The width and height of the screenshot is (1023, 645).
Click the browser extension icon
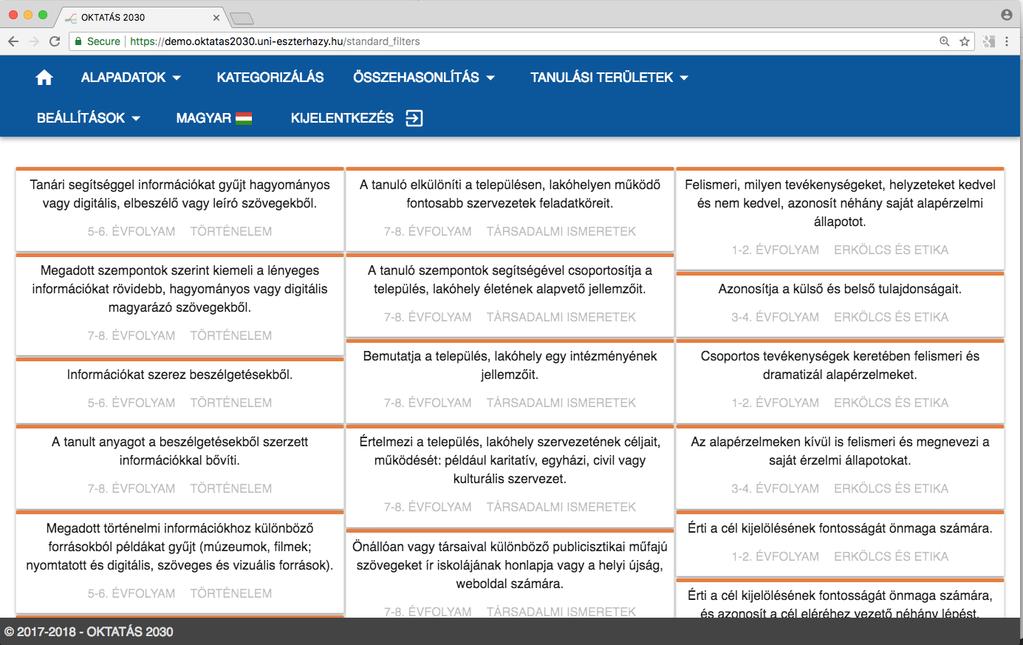point(989,41)
